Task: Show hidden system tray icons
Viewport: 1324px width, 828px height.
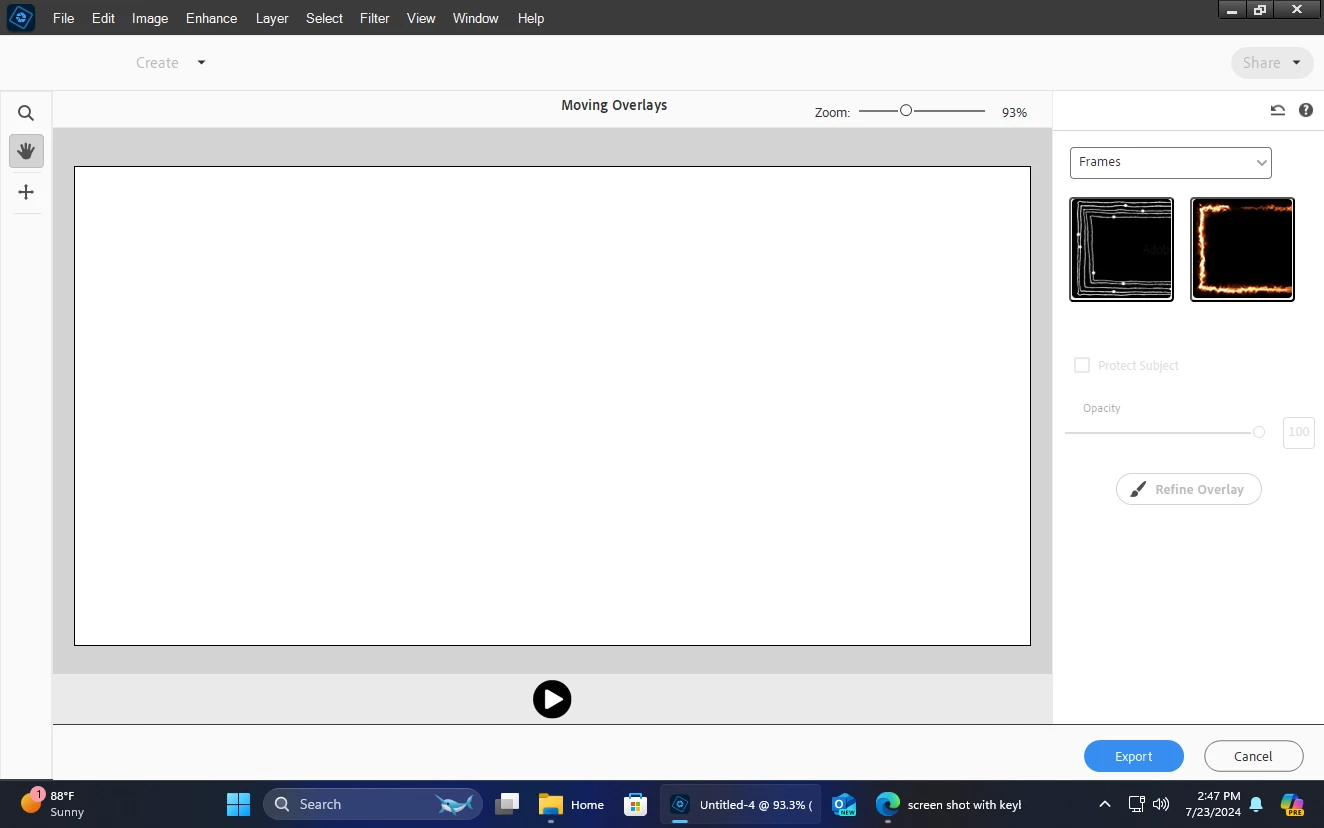Action: (1104, 804)
